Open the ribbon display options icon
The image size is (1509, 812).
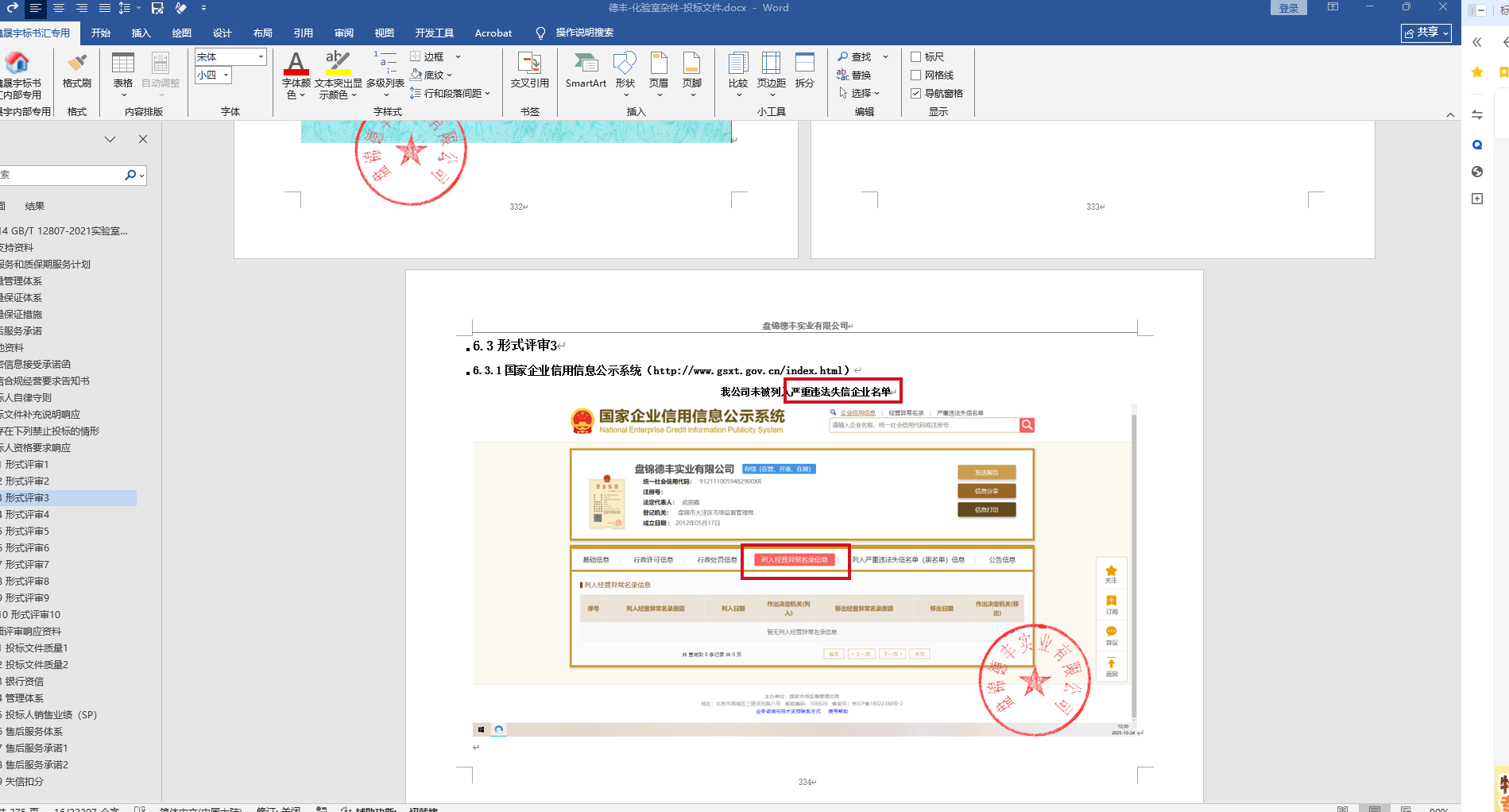click(x=1333, y=7)
